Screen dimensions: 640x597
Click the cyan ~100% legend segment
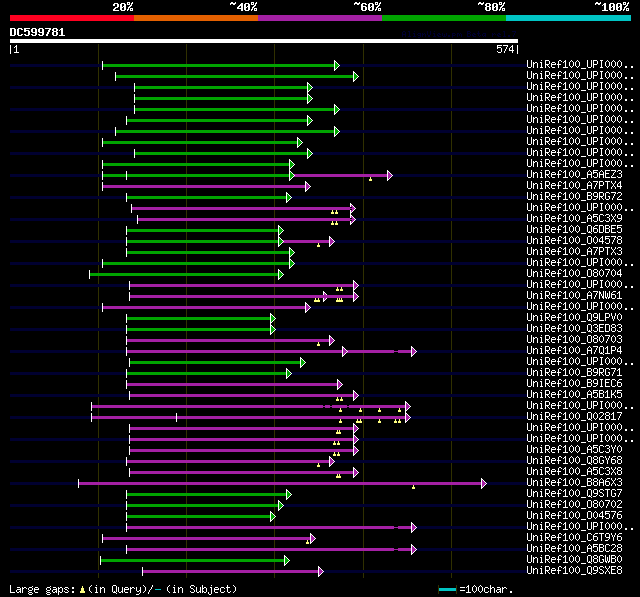569,18
